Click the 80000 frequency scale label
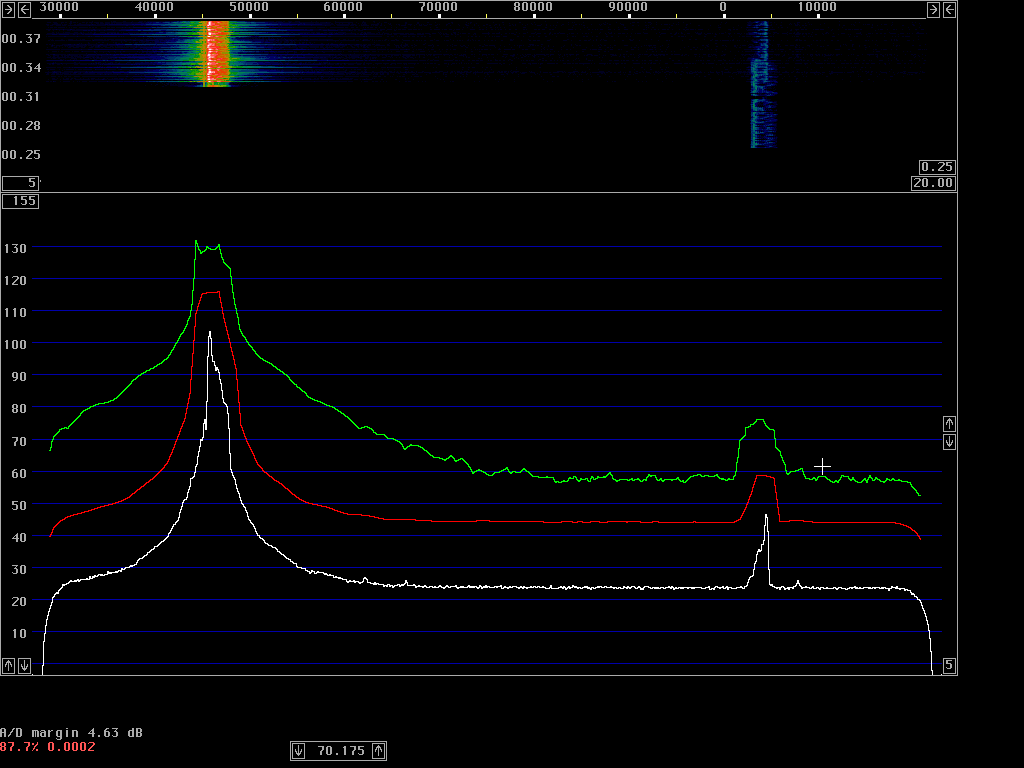The height and width of the screenshot is (768, 1024). click(x=533, y=7)
